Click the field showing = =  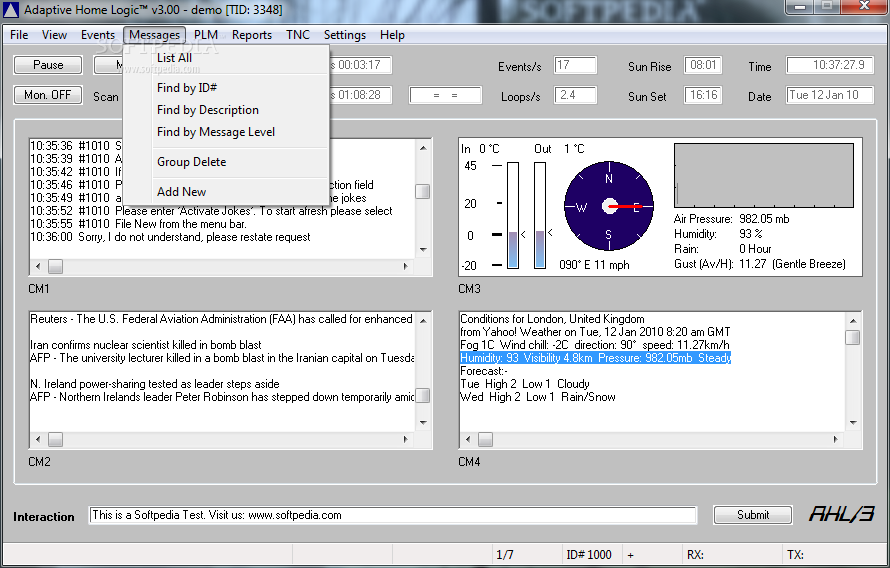445,95
